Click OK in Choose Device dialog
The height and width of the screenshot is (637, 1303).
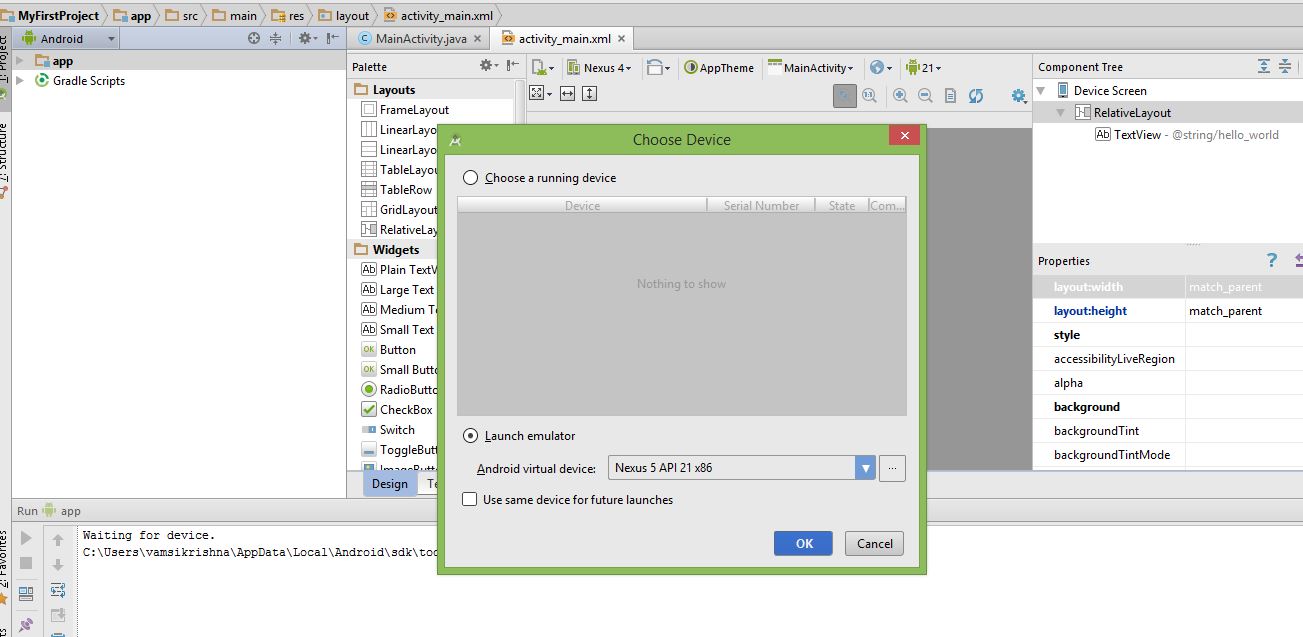(803, 543)
